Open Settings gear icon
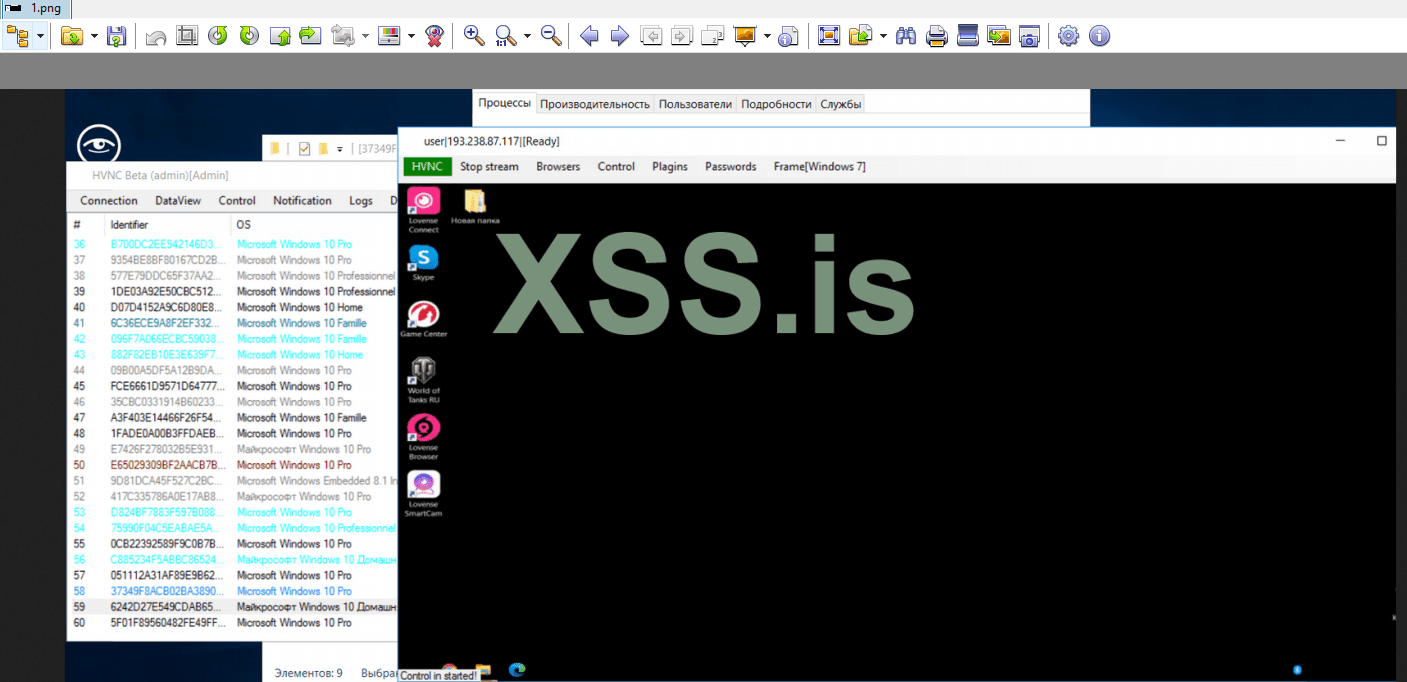 point(1068,37)
